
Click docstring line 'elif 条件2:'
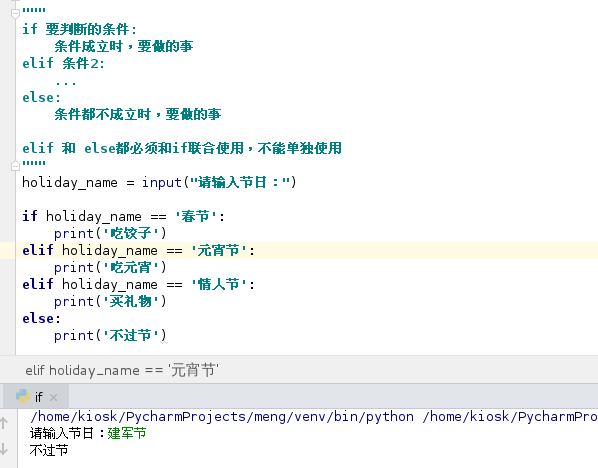[x=63, y=63]
